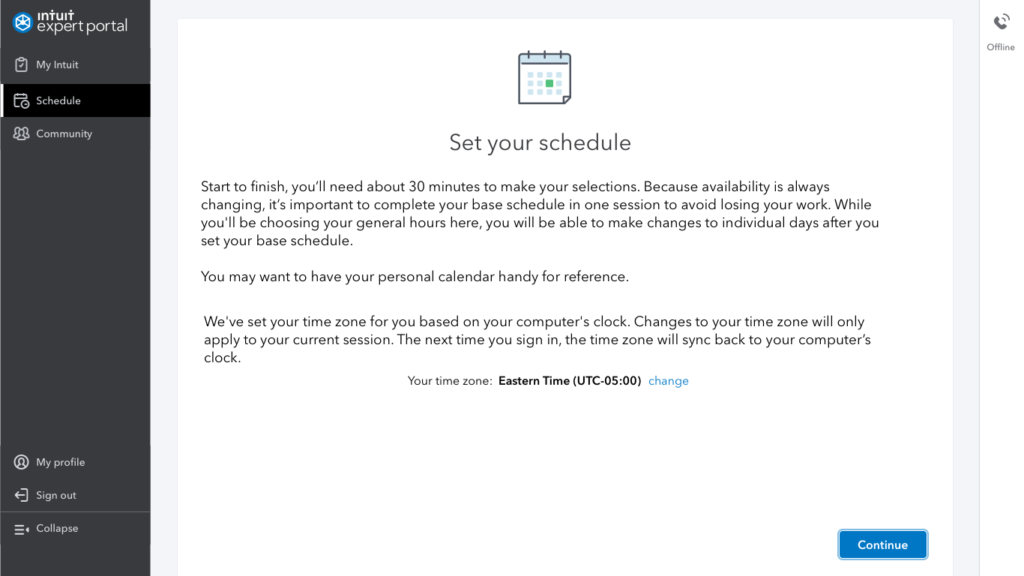
Task: Click the Community people icon
Action: tap(21, 134)
